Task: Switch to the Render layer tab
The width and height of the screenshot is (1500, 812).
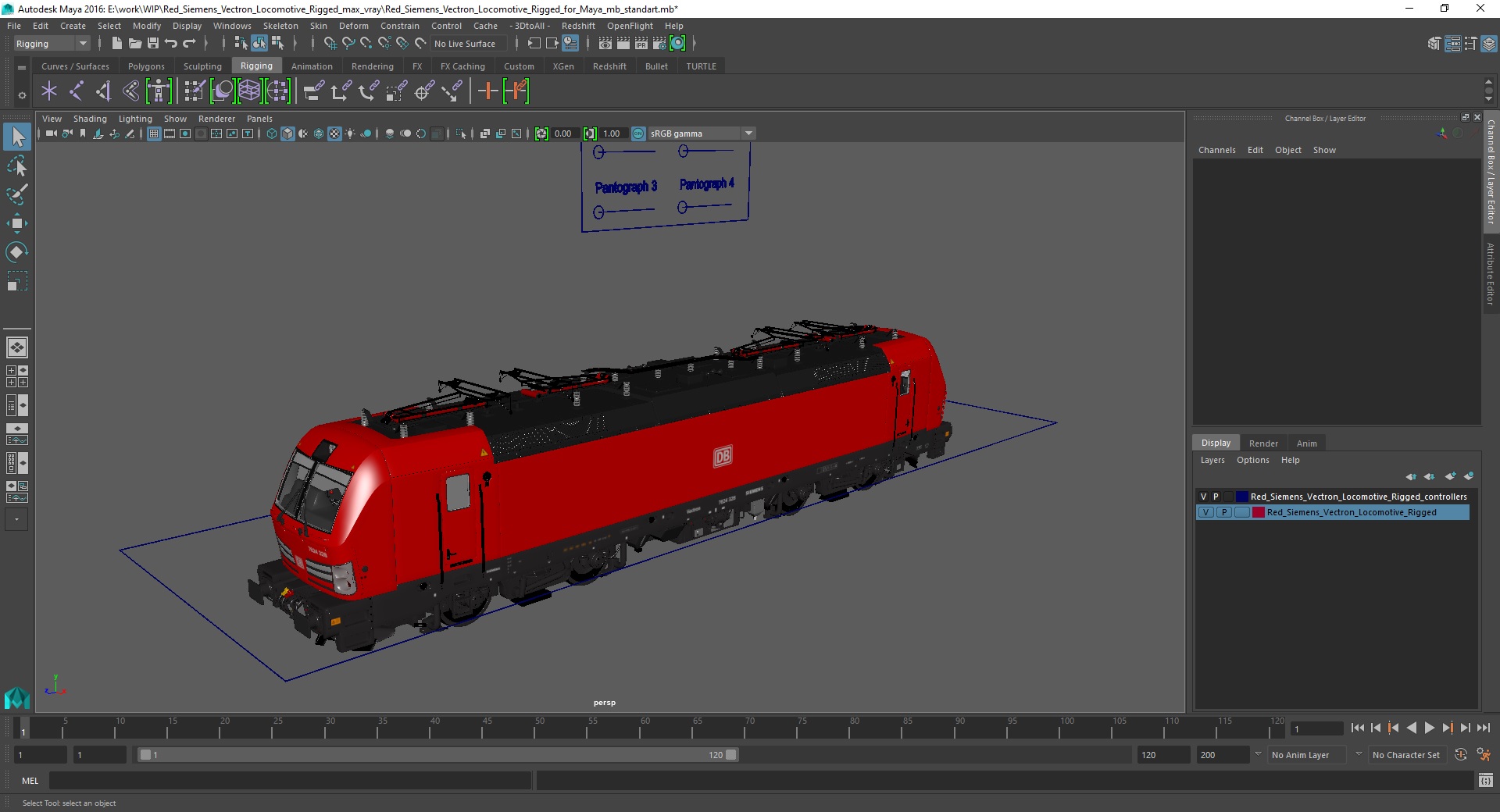Action: click(1263, 443)
